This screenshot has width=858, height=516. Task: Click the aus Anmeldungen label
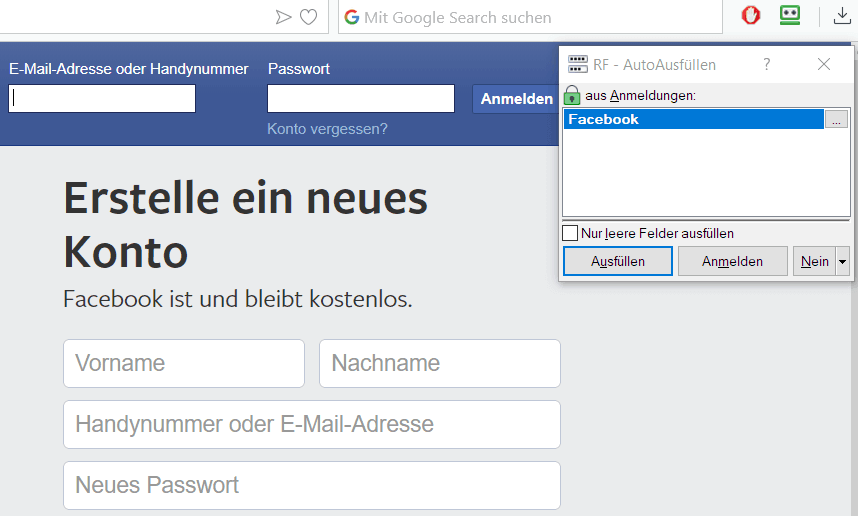(x=640, y=96)
